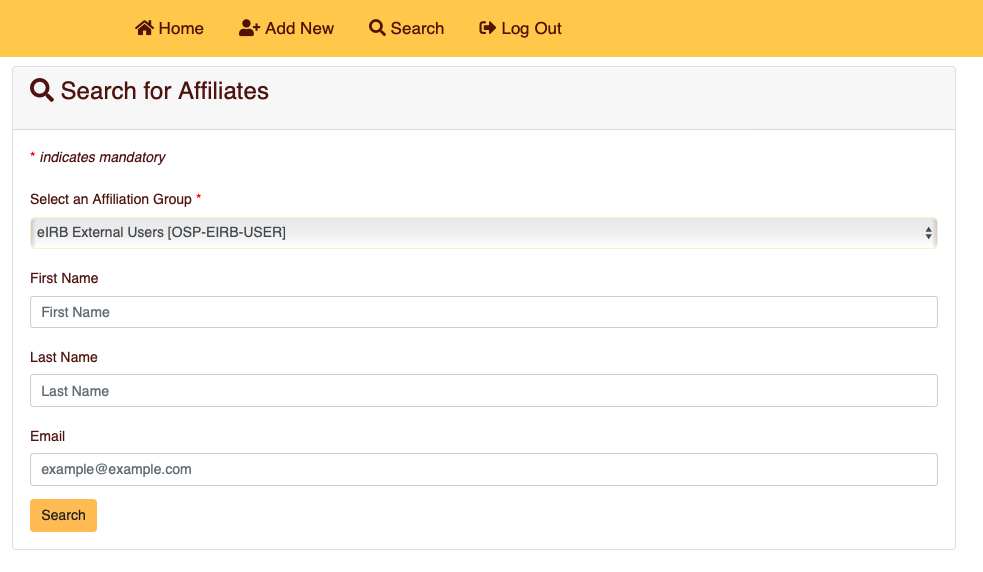Focus the Last Name text field
The height and width of the screenshot is (572, 983).
(483, 391)
